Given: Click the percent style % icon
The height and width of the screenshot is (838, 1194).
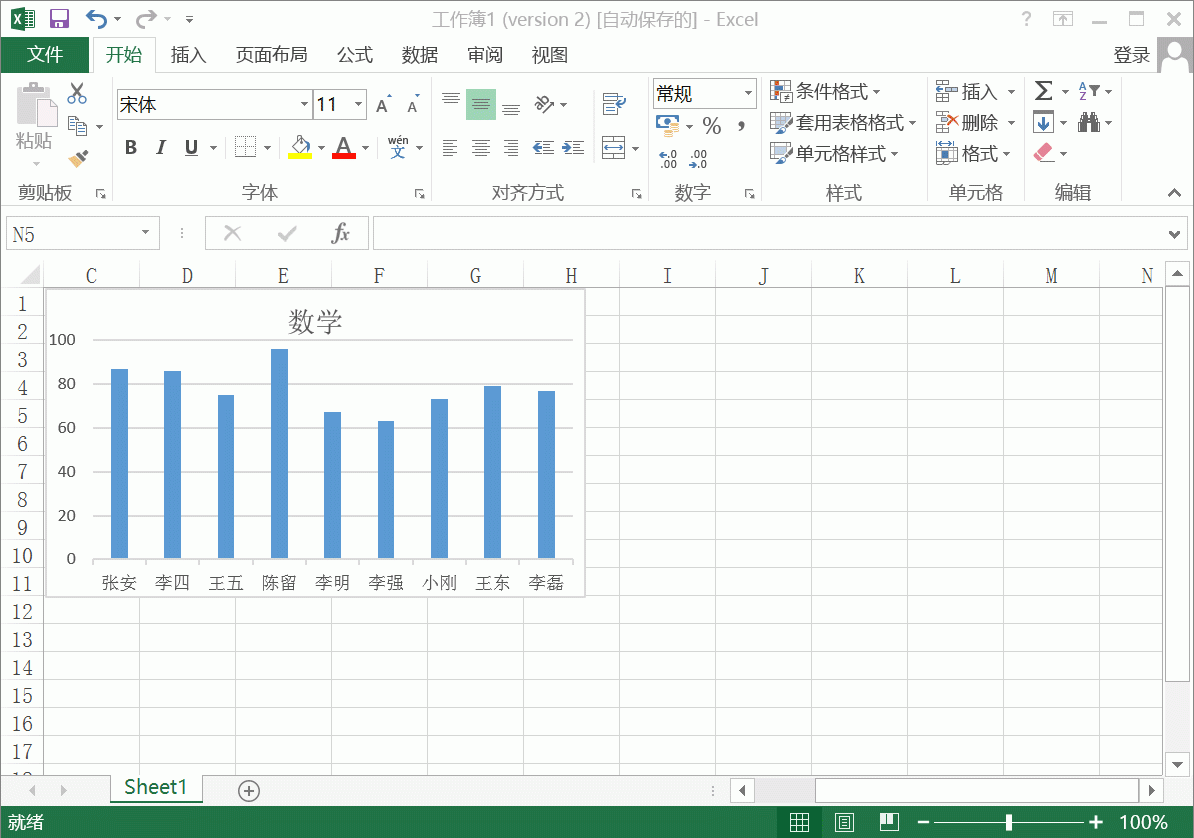Looking at the screenshot, I should click(x=713, y=126).
